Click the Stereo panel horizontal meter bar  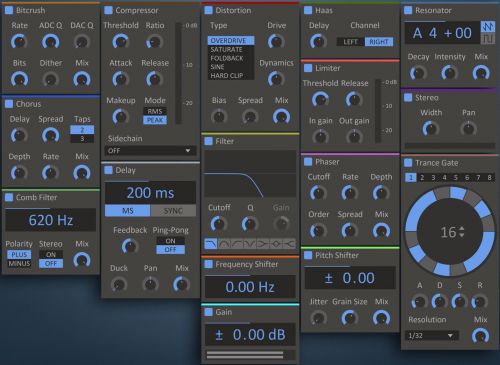click(450, 146)
